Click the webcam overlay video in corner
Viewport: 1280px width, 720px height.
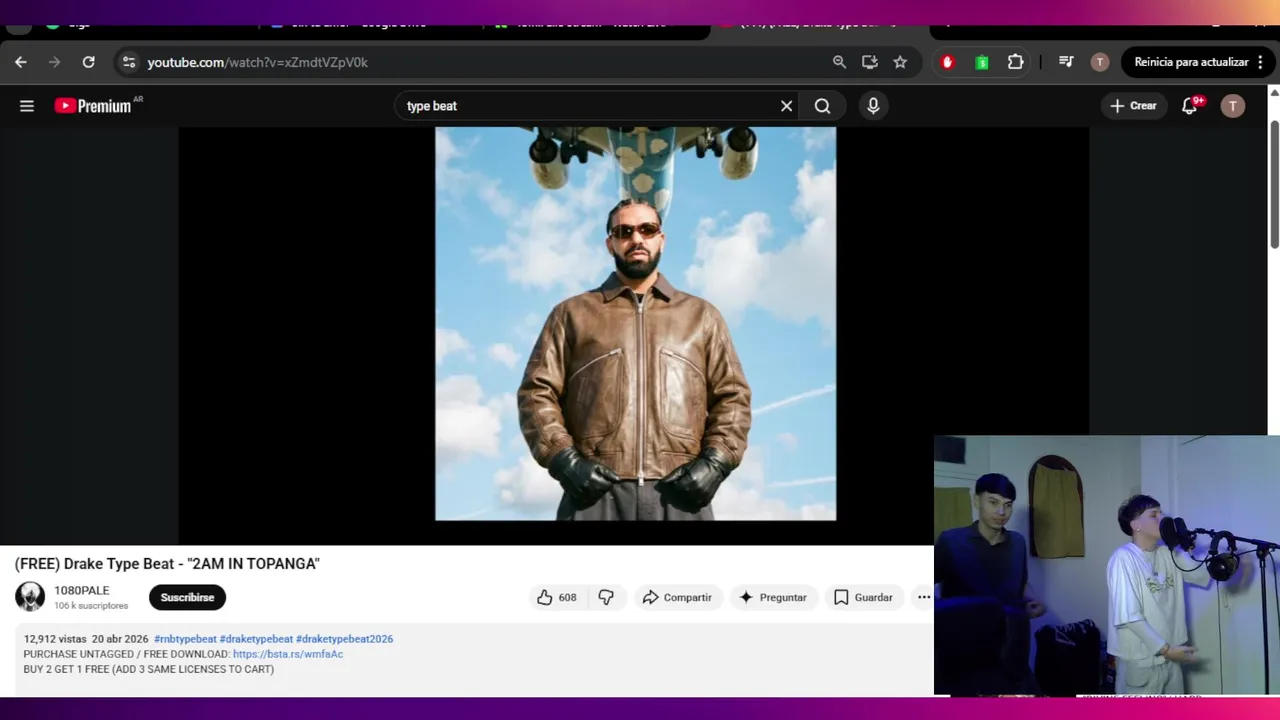pyautogui.click(x=1107, y=565)
